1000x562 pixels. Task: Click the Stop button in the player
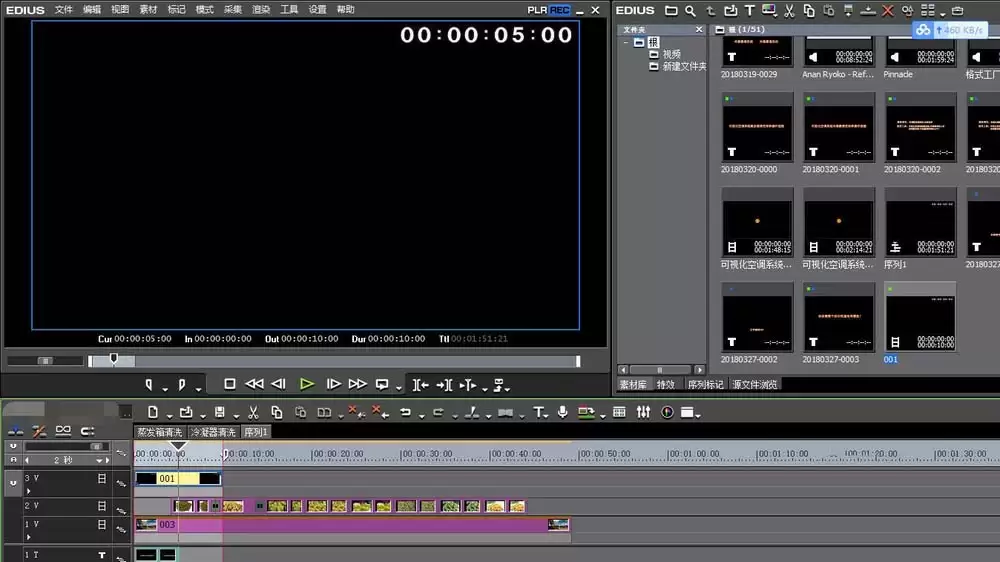[230, 384]
